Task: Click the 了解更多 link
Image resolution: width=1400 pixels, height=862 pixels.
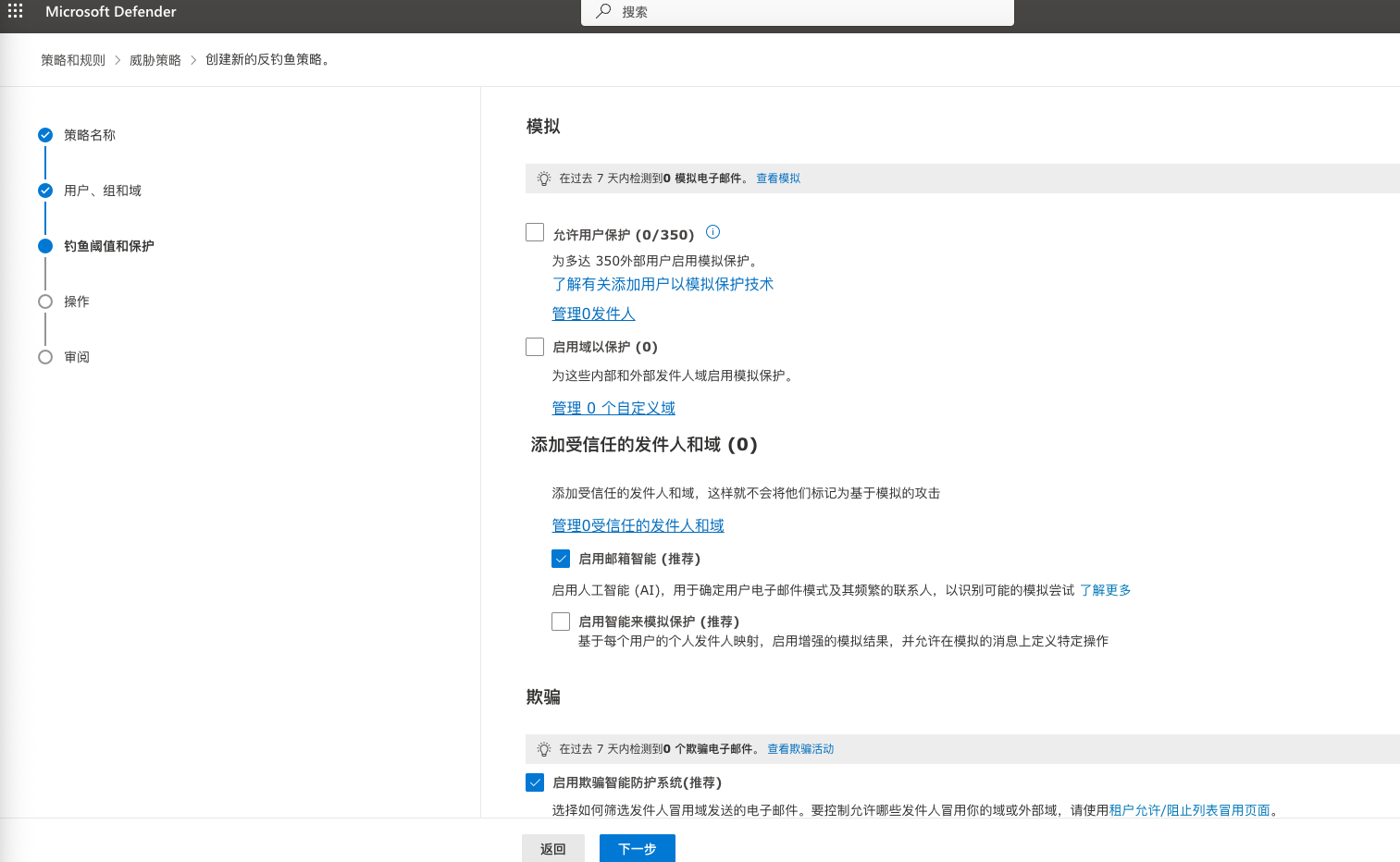Action: click(x=1106, y=590)
